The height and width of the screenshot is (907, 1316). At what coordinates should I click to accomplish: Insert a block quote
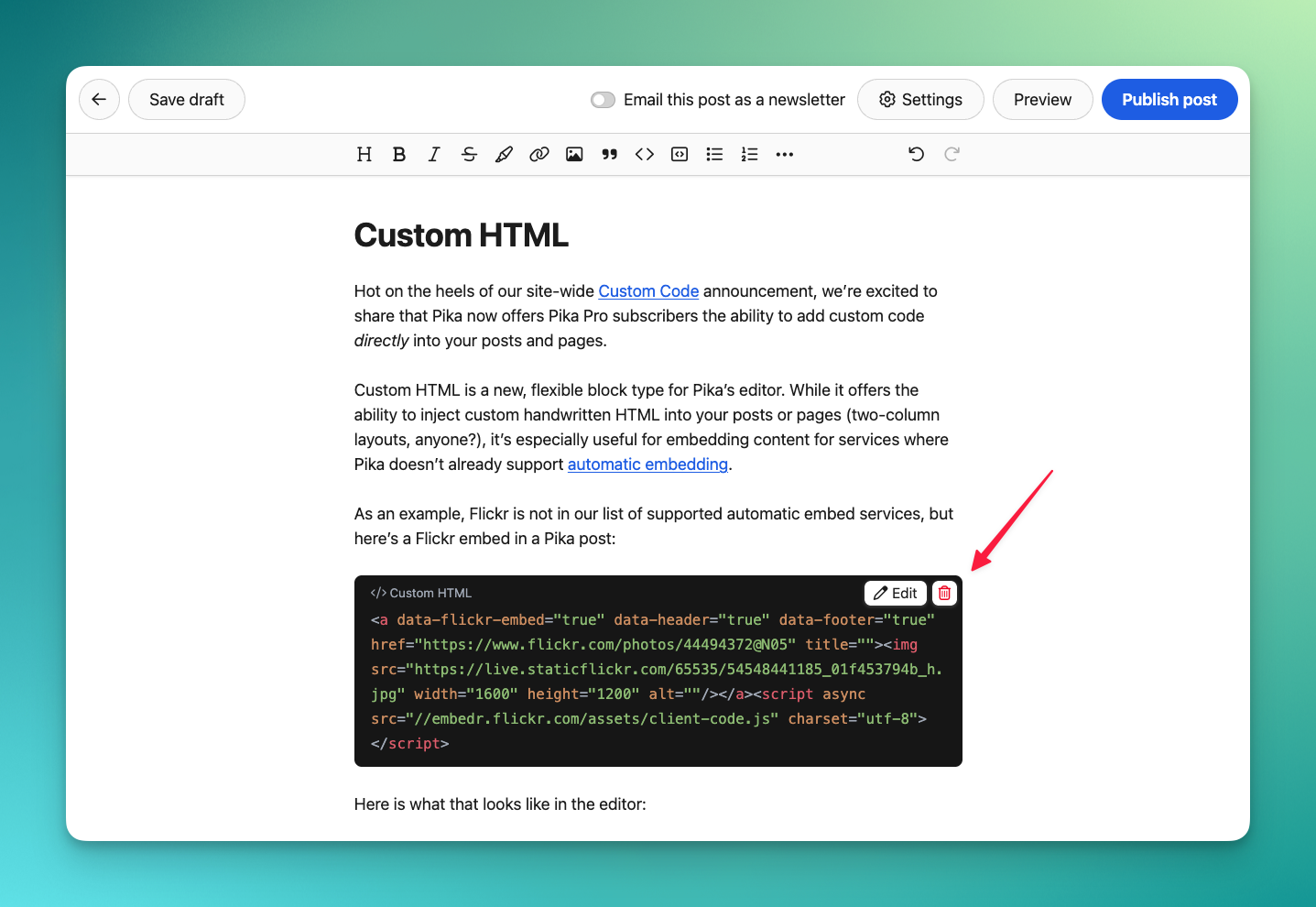(609, 154)
